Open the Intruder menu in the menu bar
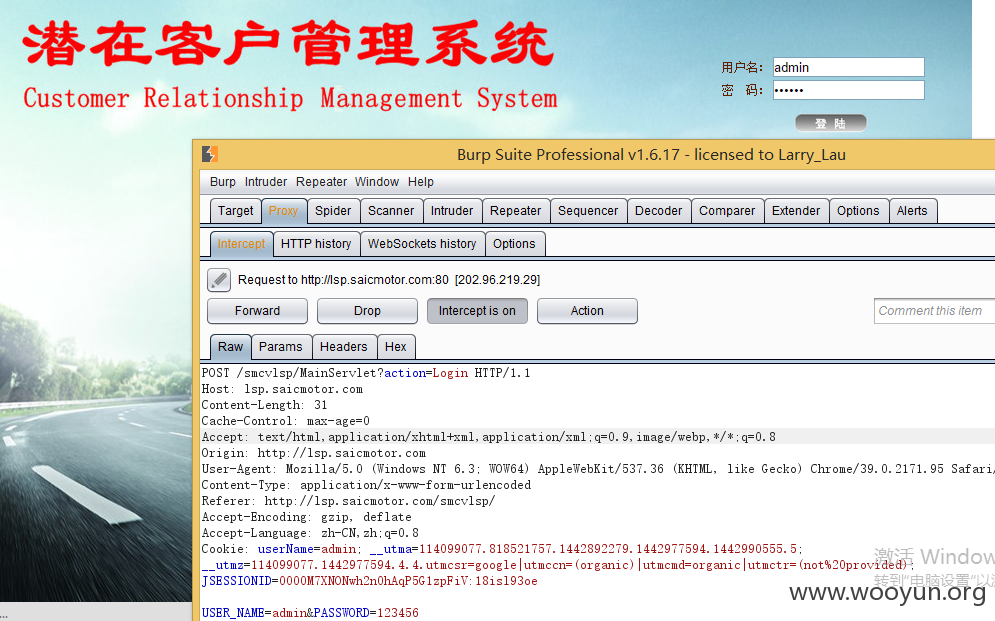The width and height of the screenshot is (995, 621). point(266,182)
